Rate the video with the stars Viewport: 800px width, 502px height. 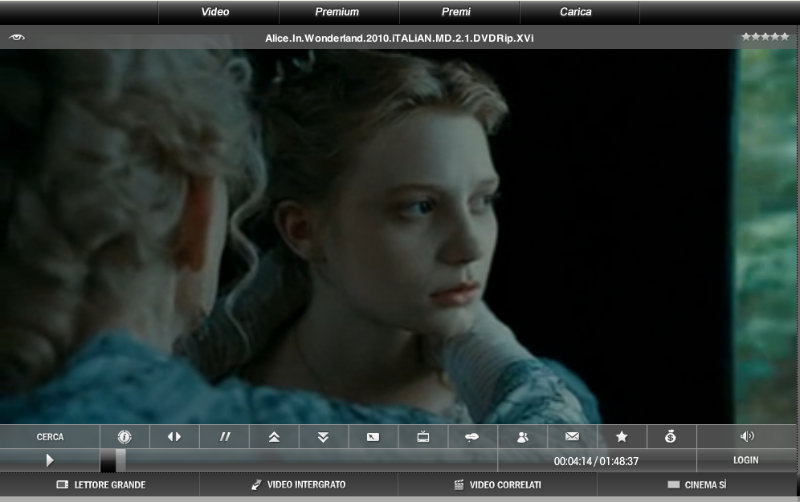pyautogui.click(x=765, y=37)
